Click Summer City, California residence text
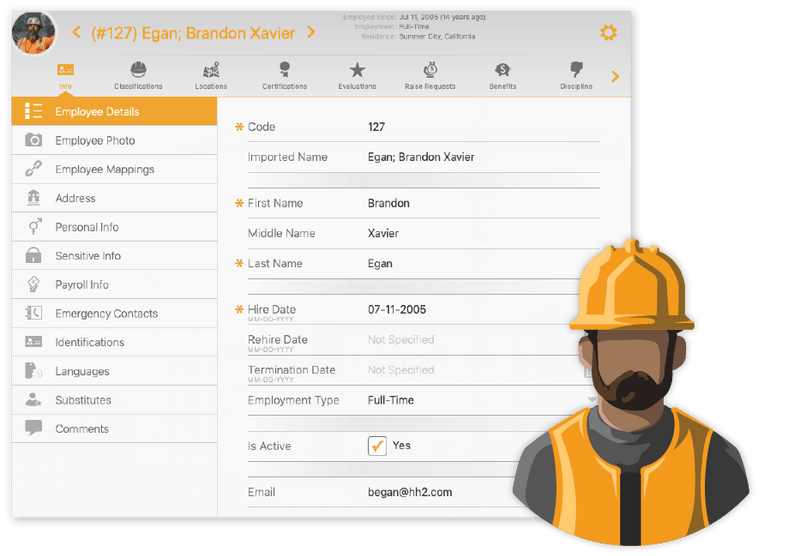The image size is (800, 556). point(437,37)
